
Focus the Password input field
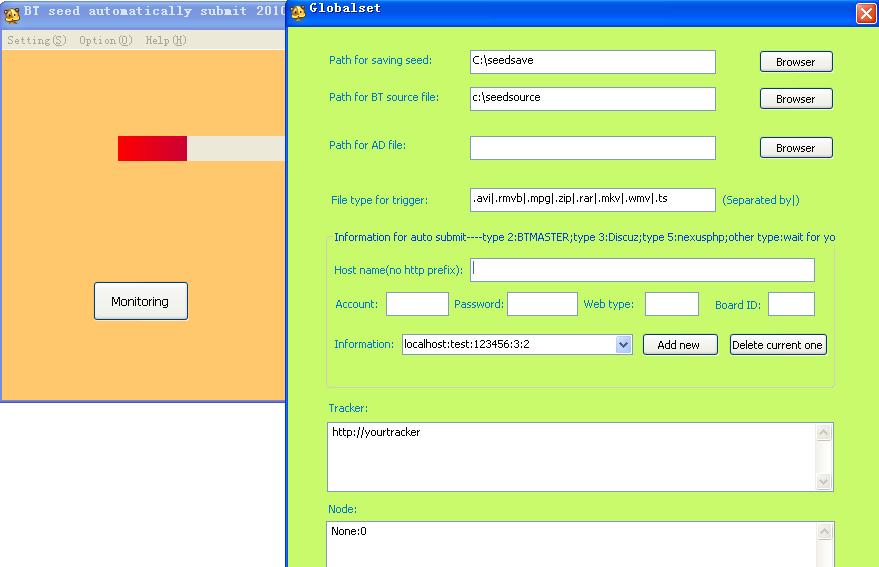[542, 304]
